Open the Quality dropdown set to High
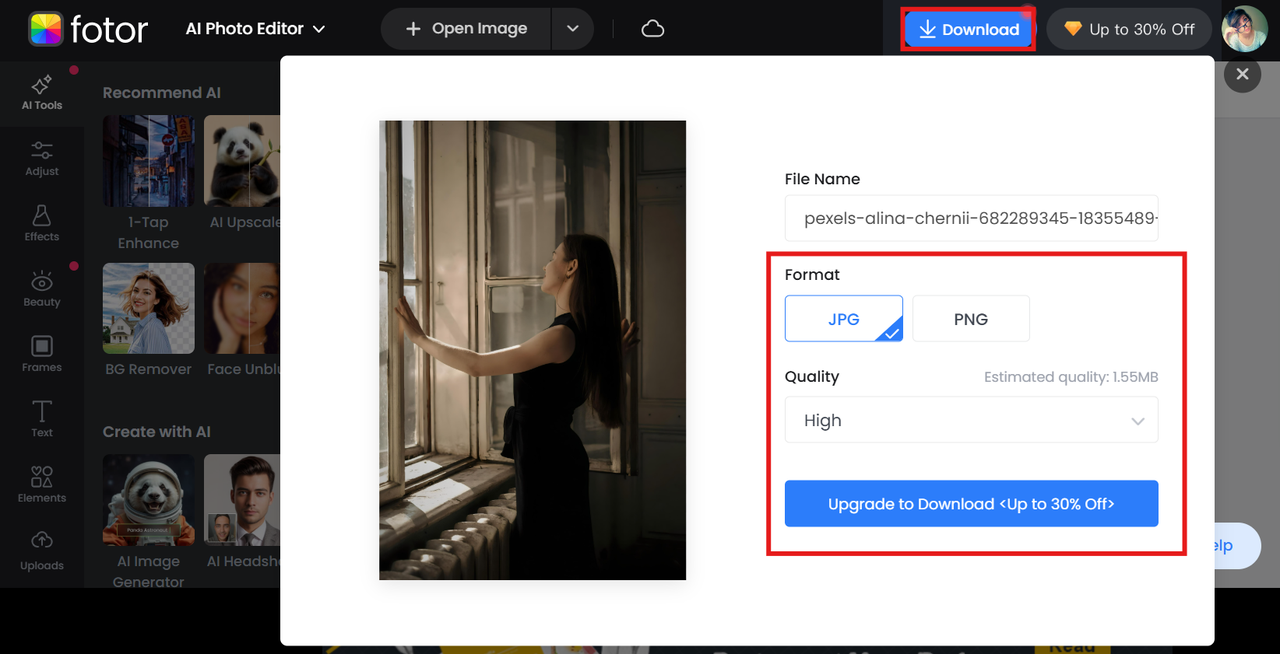Screen dimensions: 1280x654 (x=972, y=420)
